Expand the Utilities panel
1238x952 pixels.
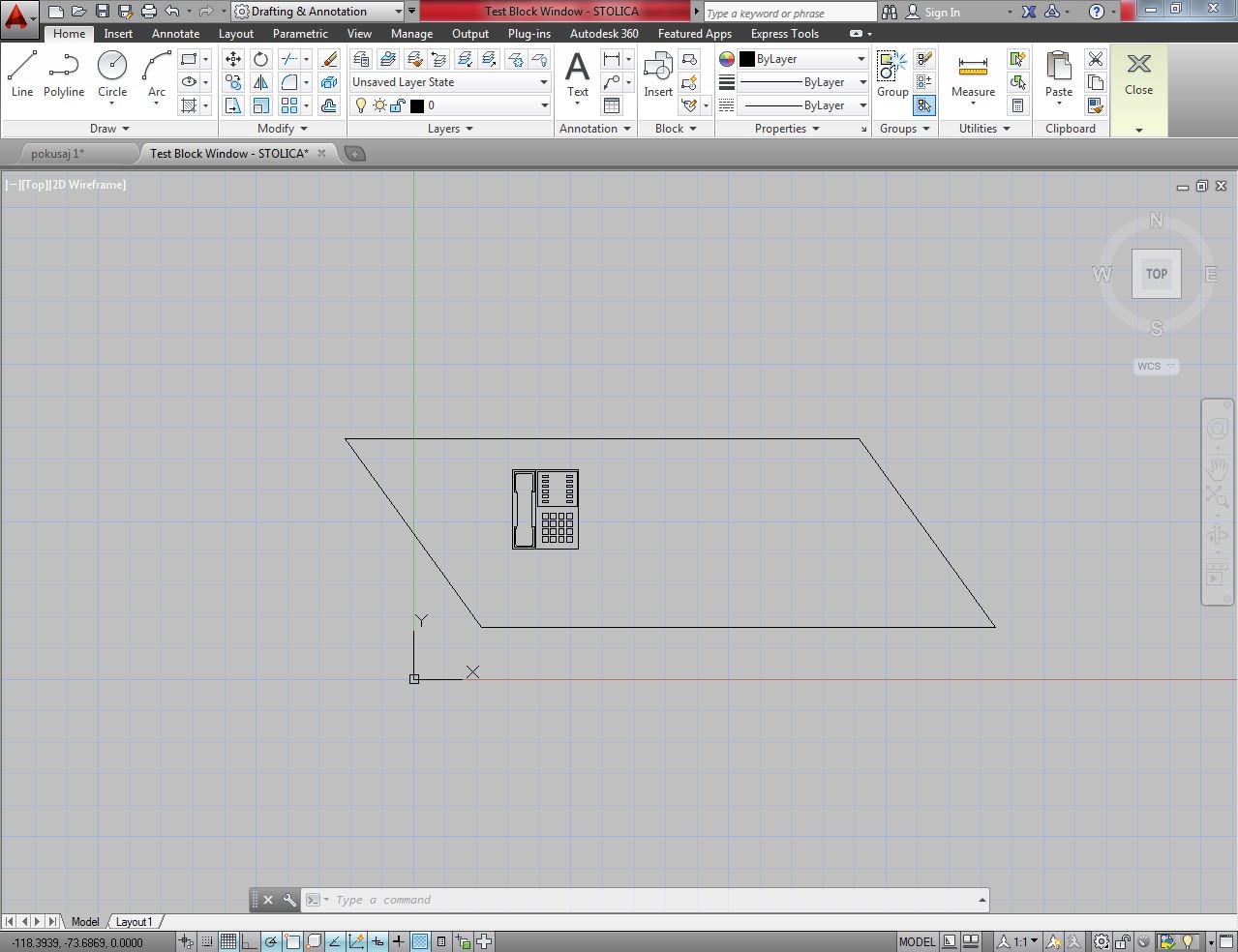pos(984,129)
